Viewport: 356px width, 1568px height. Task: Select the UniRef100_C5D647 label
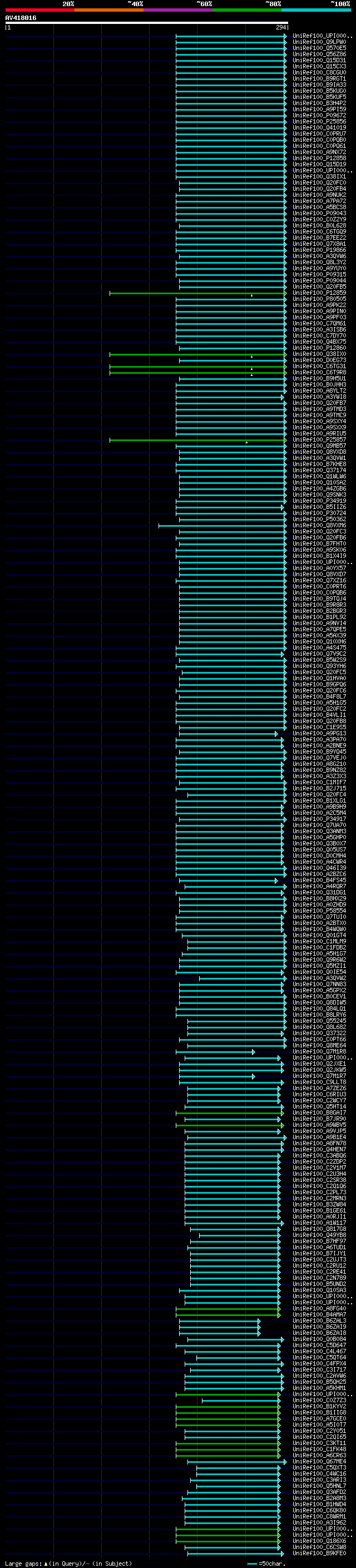(x=319, y=1344)
